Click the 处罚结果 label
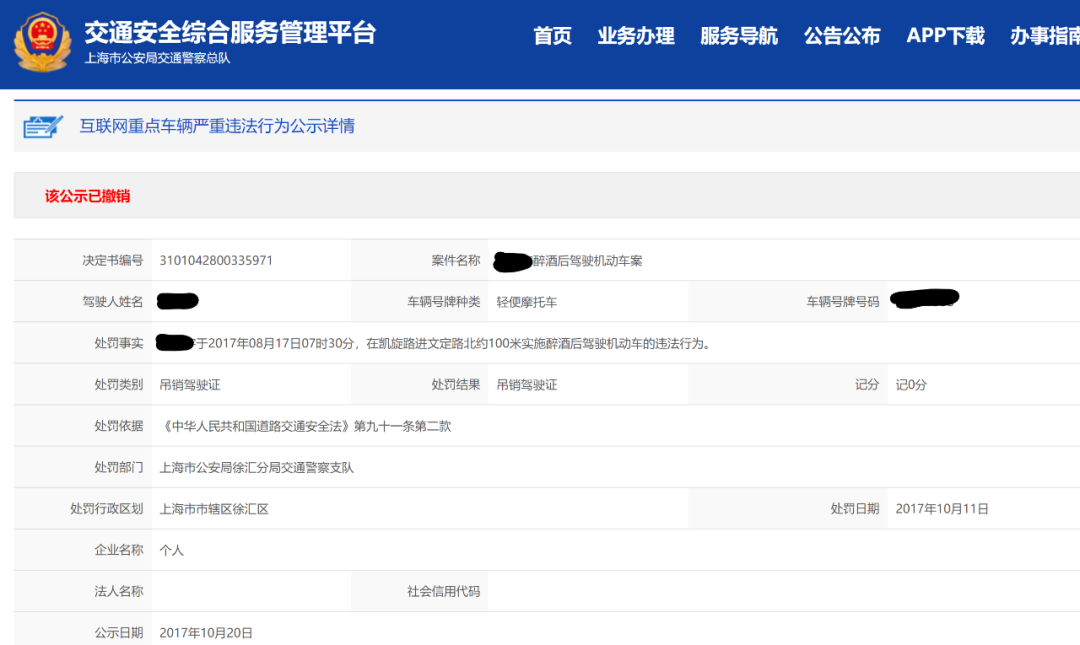Viewport: 1080px width, 645px height. [456, 385]
